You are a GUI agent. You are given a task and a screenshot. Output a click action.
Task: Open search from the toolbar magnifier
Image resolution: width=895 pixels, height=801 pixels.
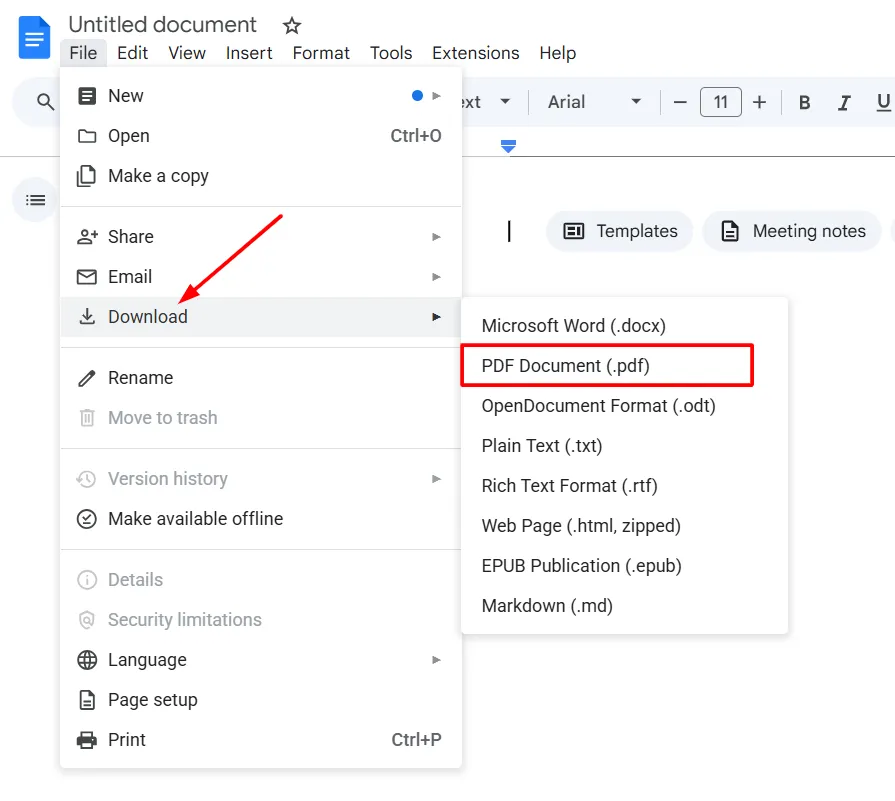point(42,102)
